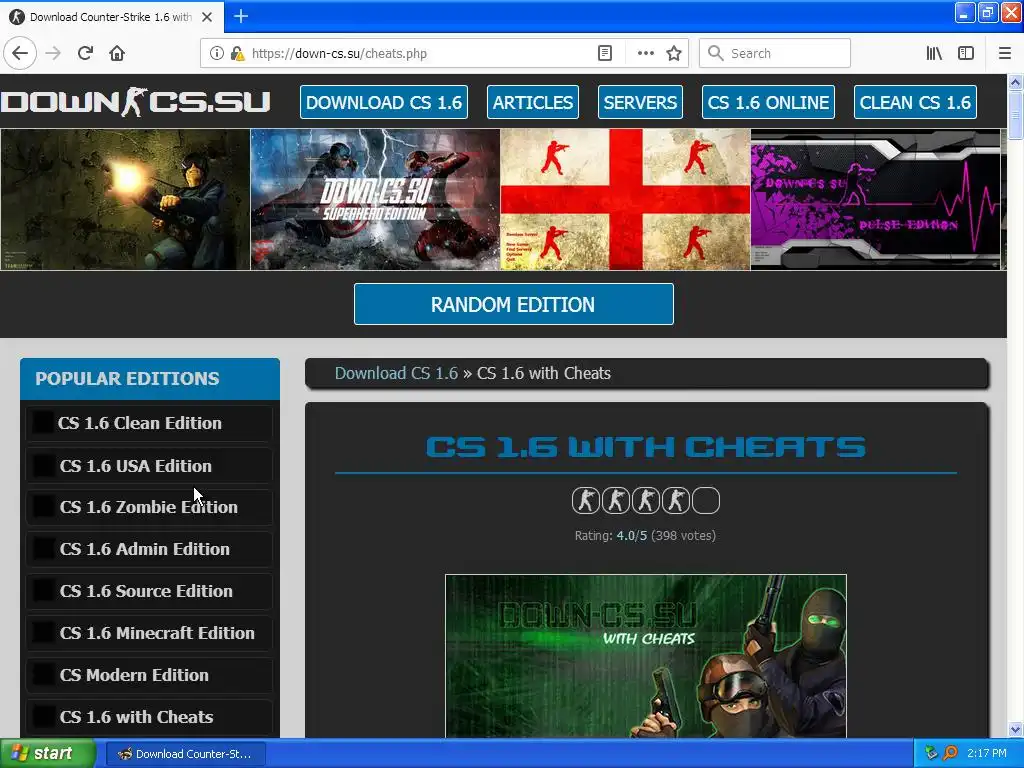Open page actions three-dots menu
This screenshot has width=1024, height=768.
pyautogui.click(x=645, y=53)
